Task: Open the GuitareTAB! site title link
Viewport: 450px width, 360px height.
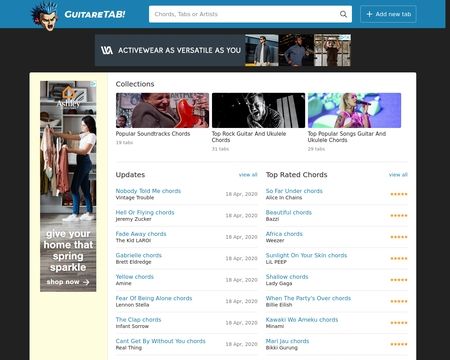Action: [95, 14]
